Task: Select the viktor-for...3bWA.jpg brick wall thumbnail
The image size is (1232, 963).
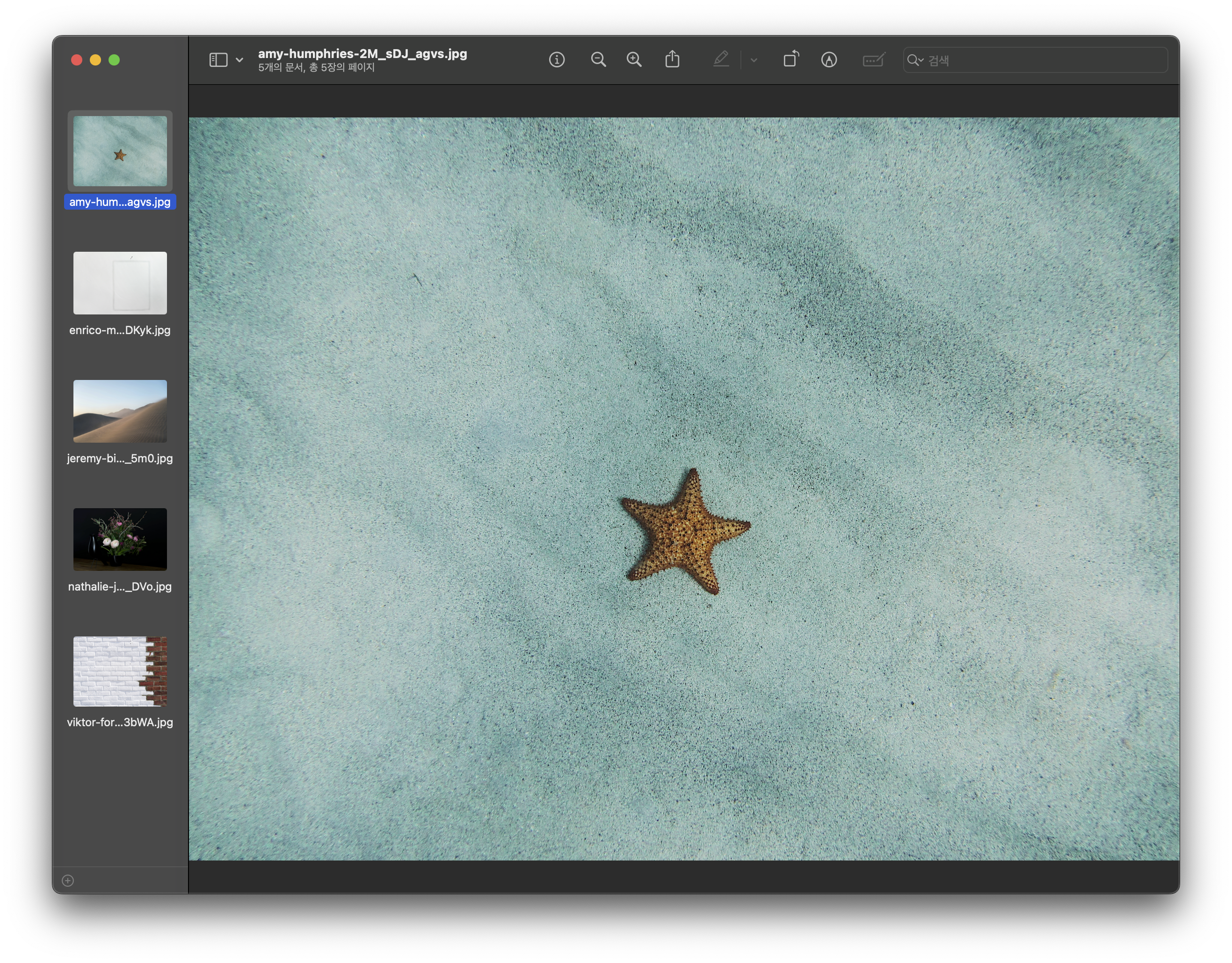Action: (120, 671)
